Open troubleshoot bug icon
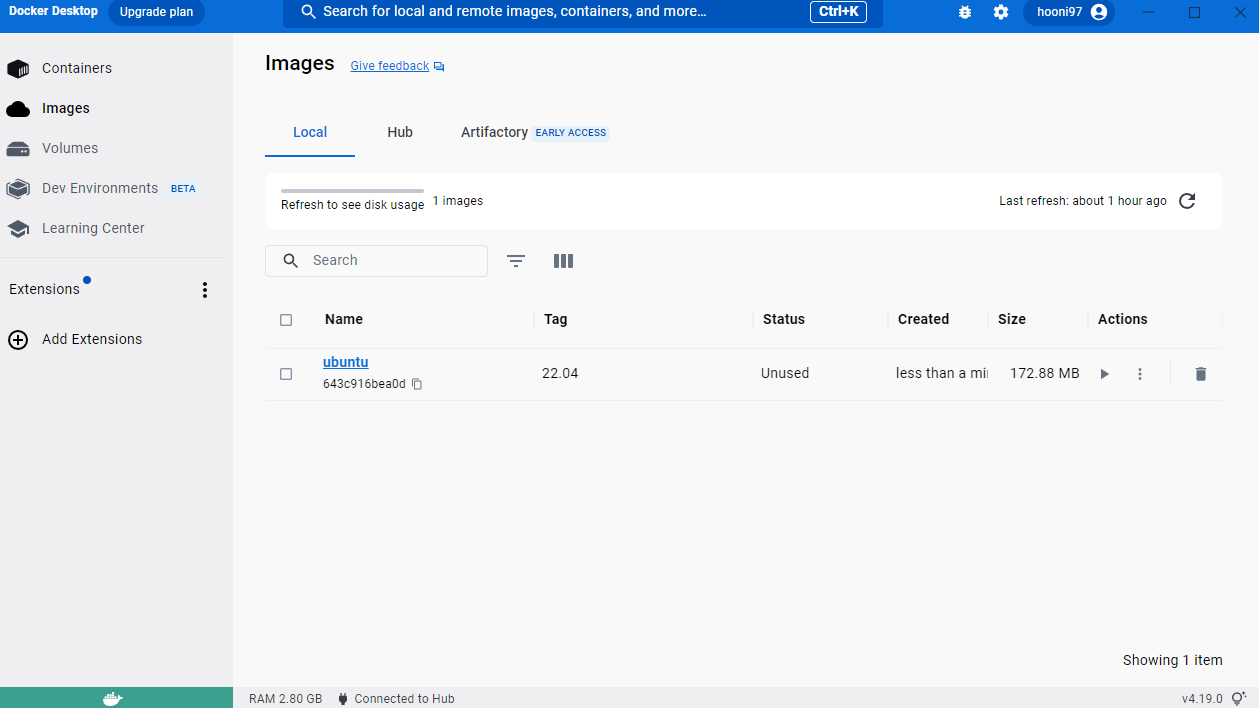The height and width of the screenshot is (708, 1259). pyautogui.click(x=965, y=12)
